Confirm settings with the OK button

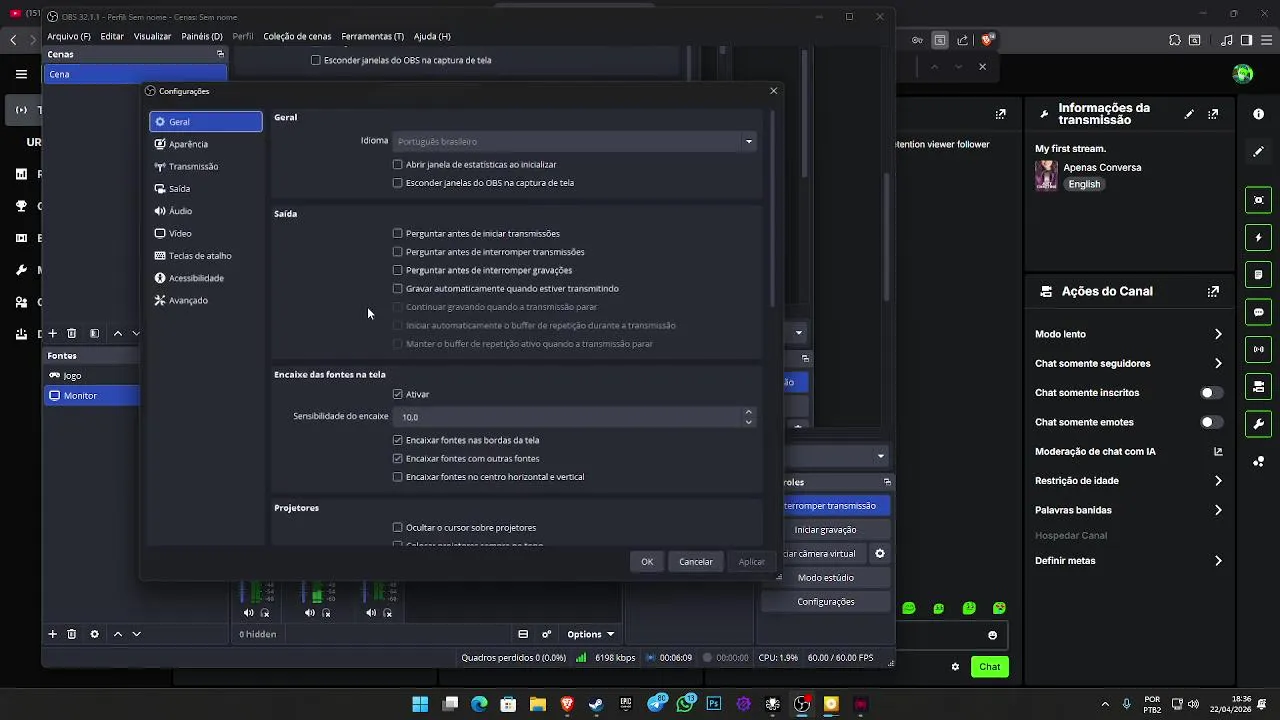(647, 561)
